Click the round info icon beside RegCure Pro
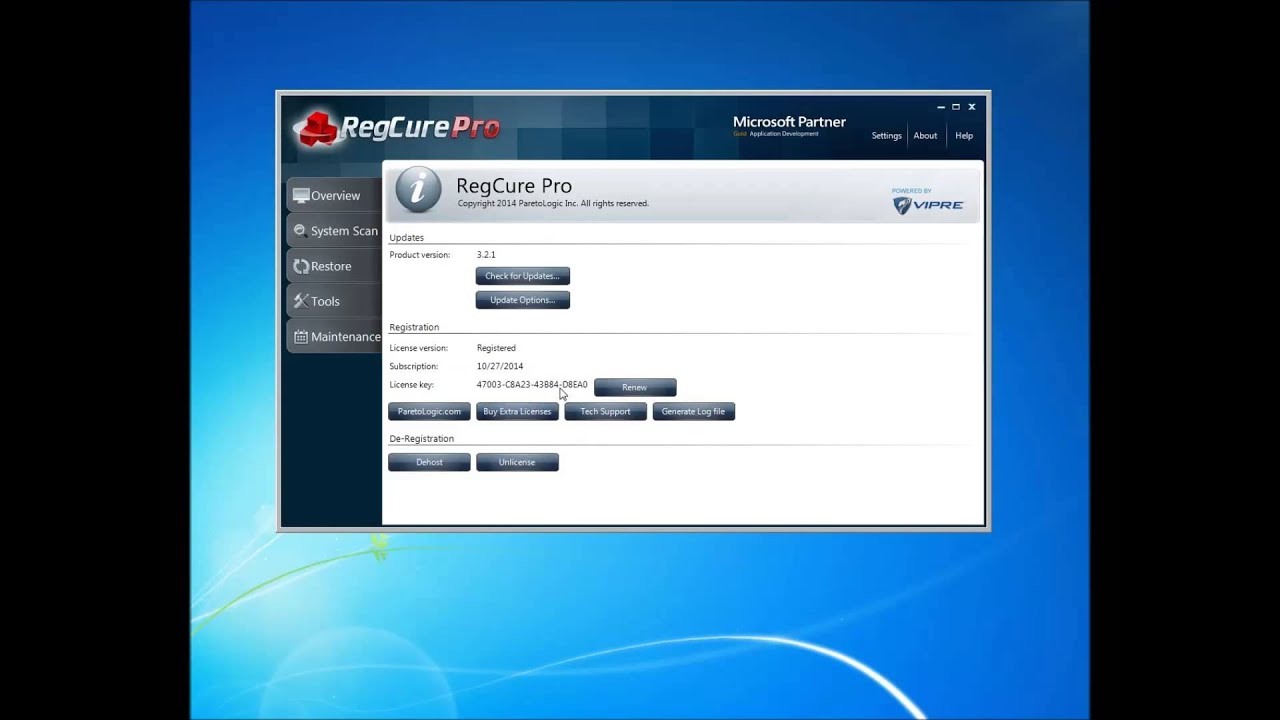Viewport: 1280px width, 720px height. click(x=418, y=190)
